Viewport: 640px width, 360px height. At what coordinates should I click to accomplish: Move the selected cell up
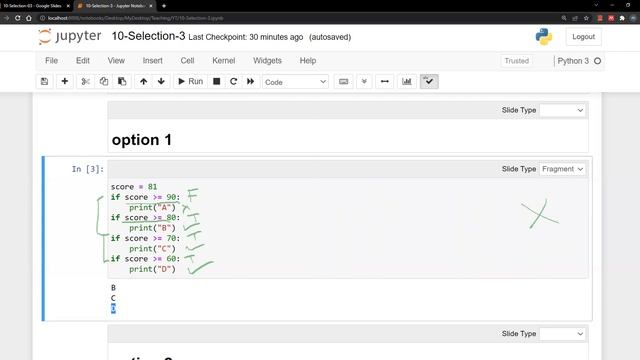(143, 81)
